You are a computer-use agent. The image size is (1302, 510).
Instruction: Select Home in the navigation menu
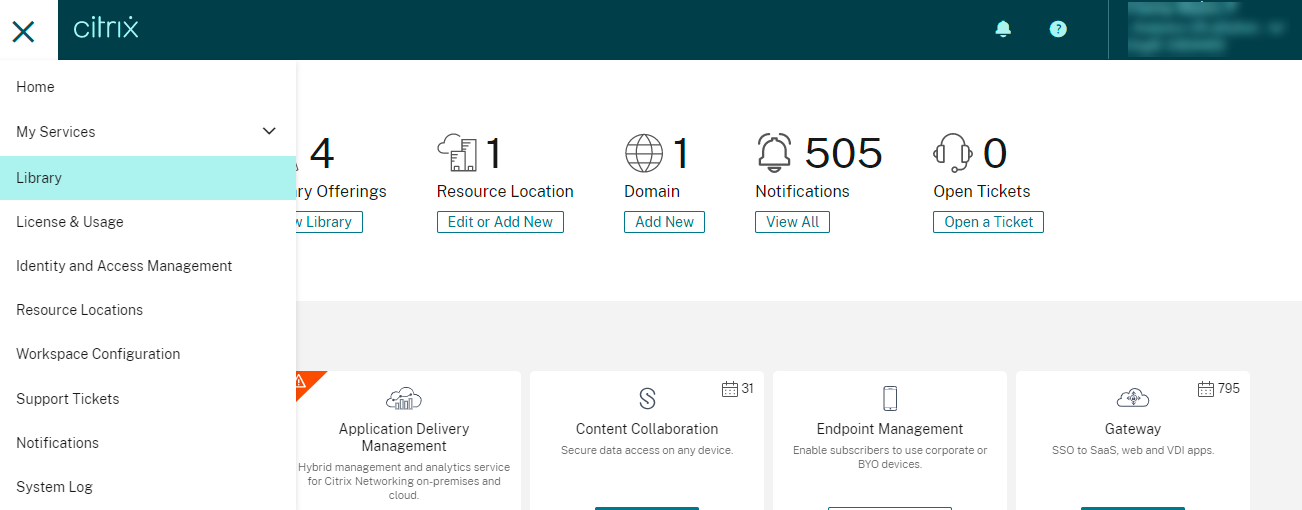coord(35,87)
